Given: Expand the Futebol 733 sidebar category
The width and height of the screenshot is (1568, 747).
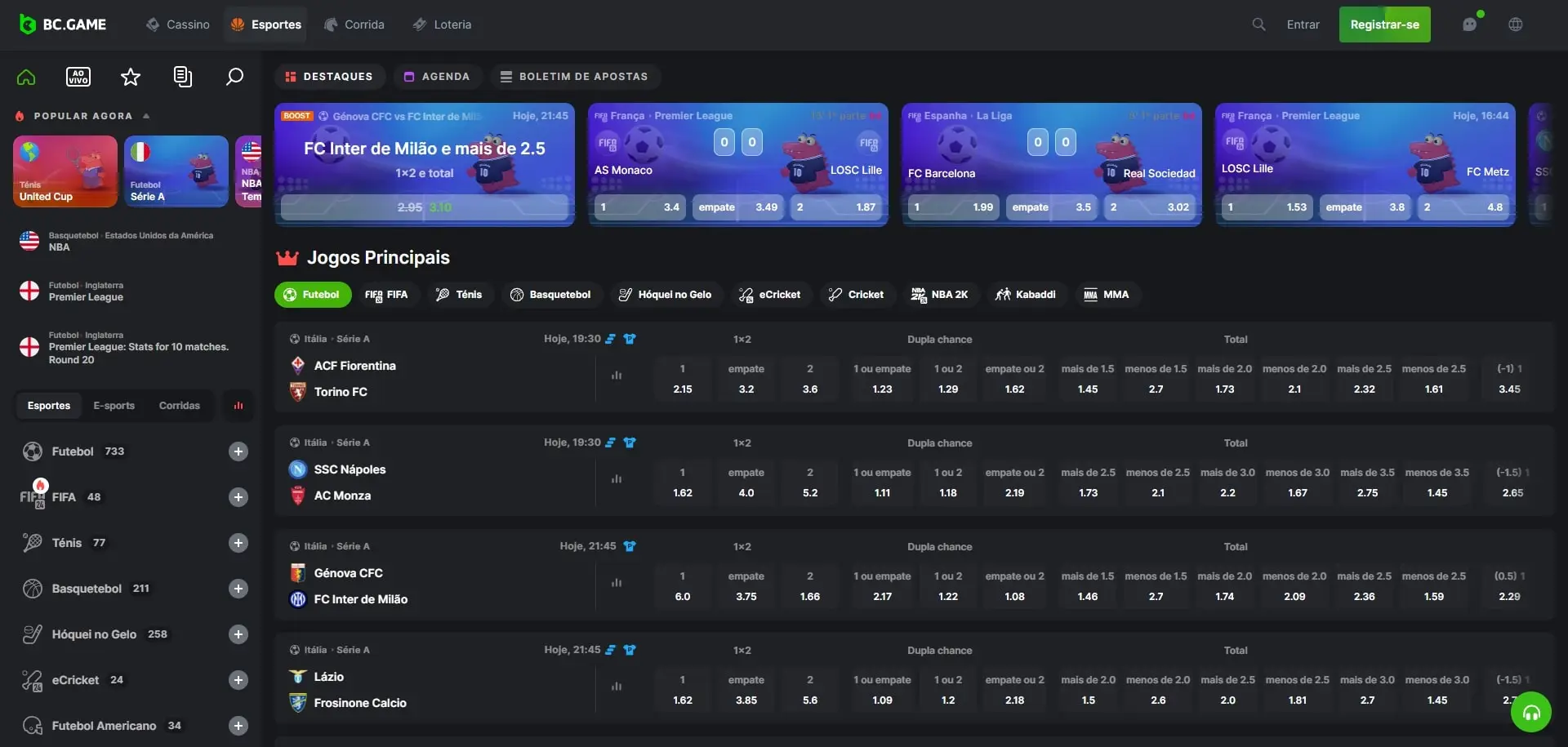Looking at the screenshot, I should point(238,451).
